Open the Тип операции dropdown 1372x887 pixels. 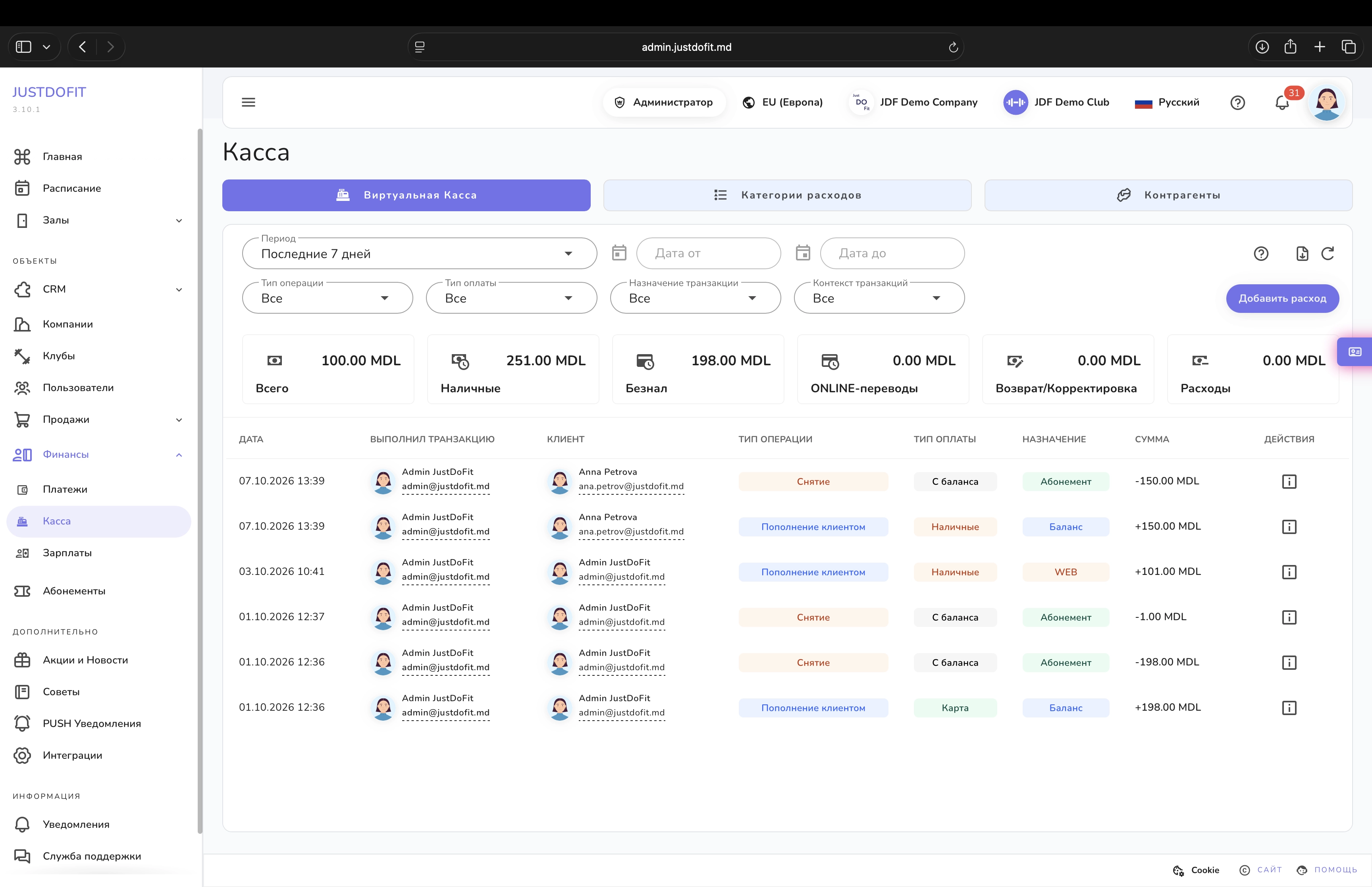(327, 298)
